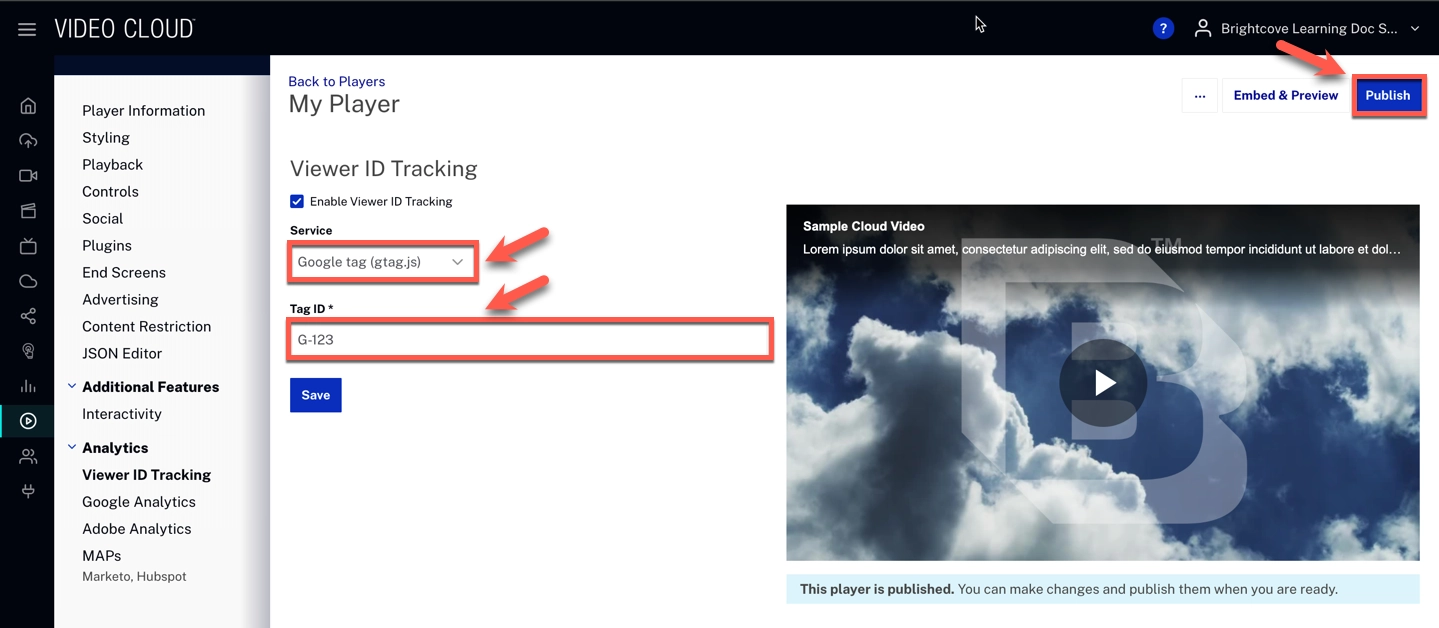Click into the Tag ID field
The image size is (1439, 628).
pos(529,340)
